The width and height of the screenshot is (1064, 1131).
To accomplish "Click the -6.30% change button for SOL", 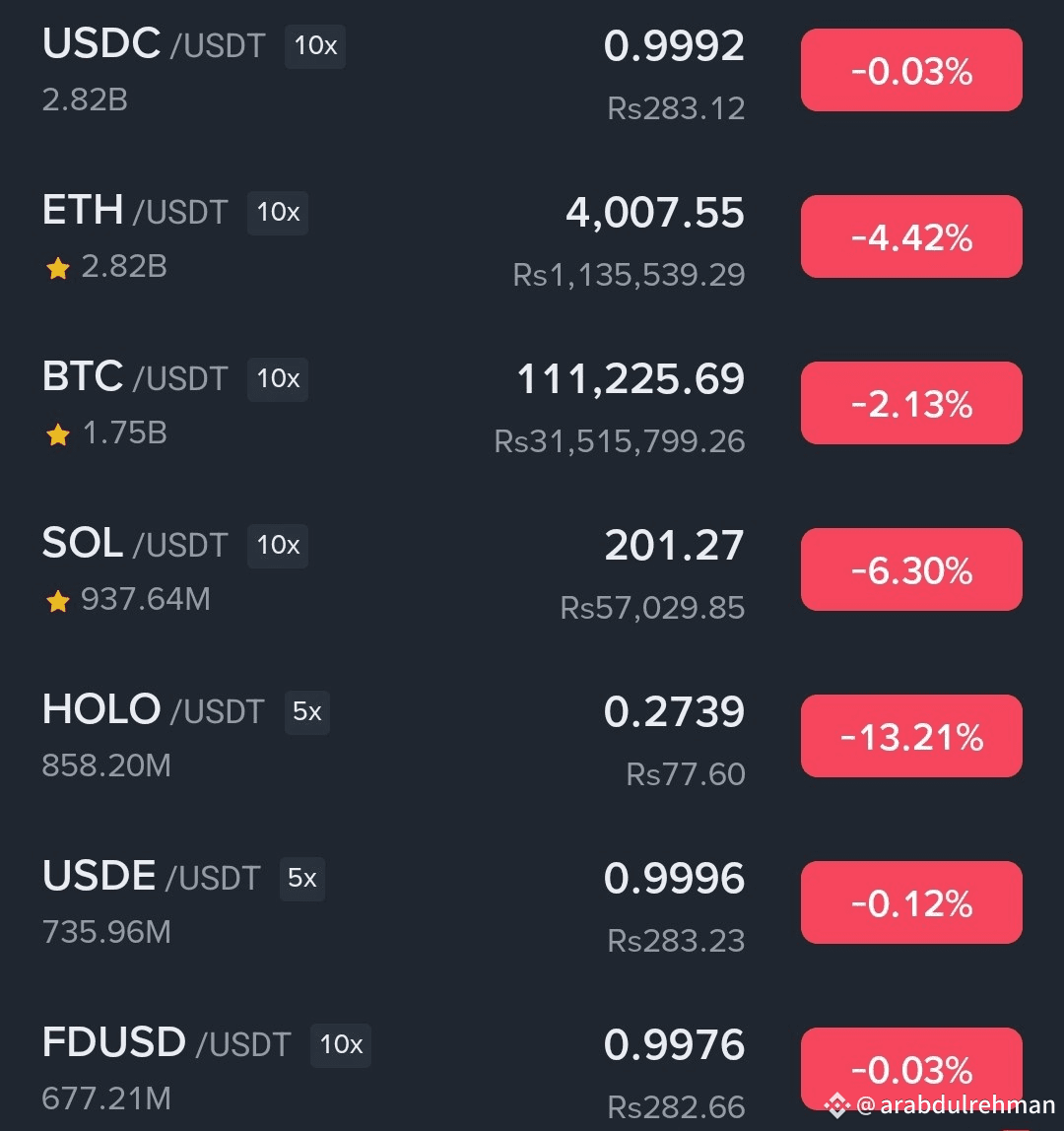I will point(911,569).
